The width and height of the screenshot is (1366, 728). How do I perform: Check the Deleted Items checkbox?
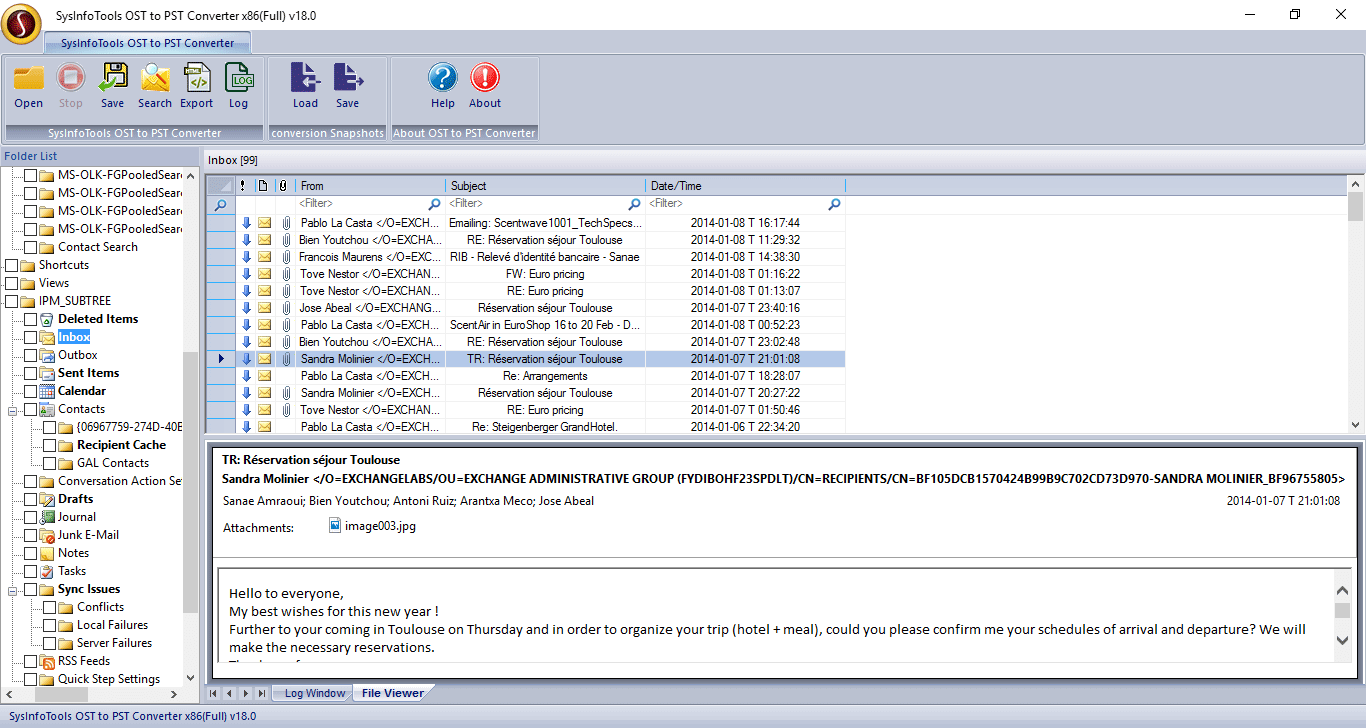31,319
